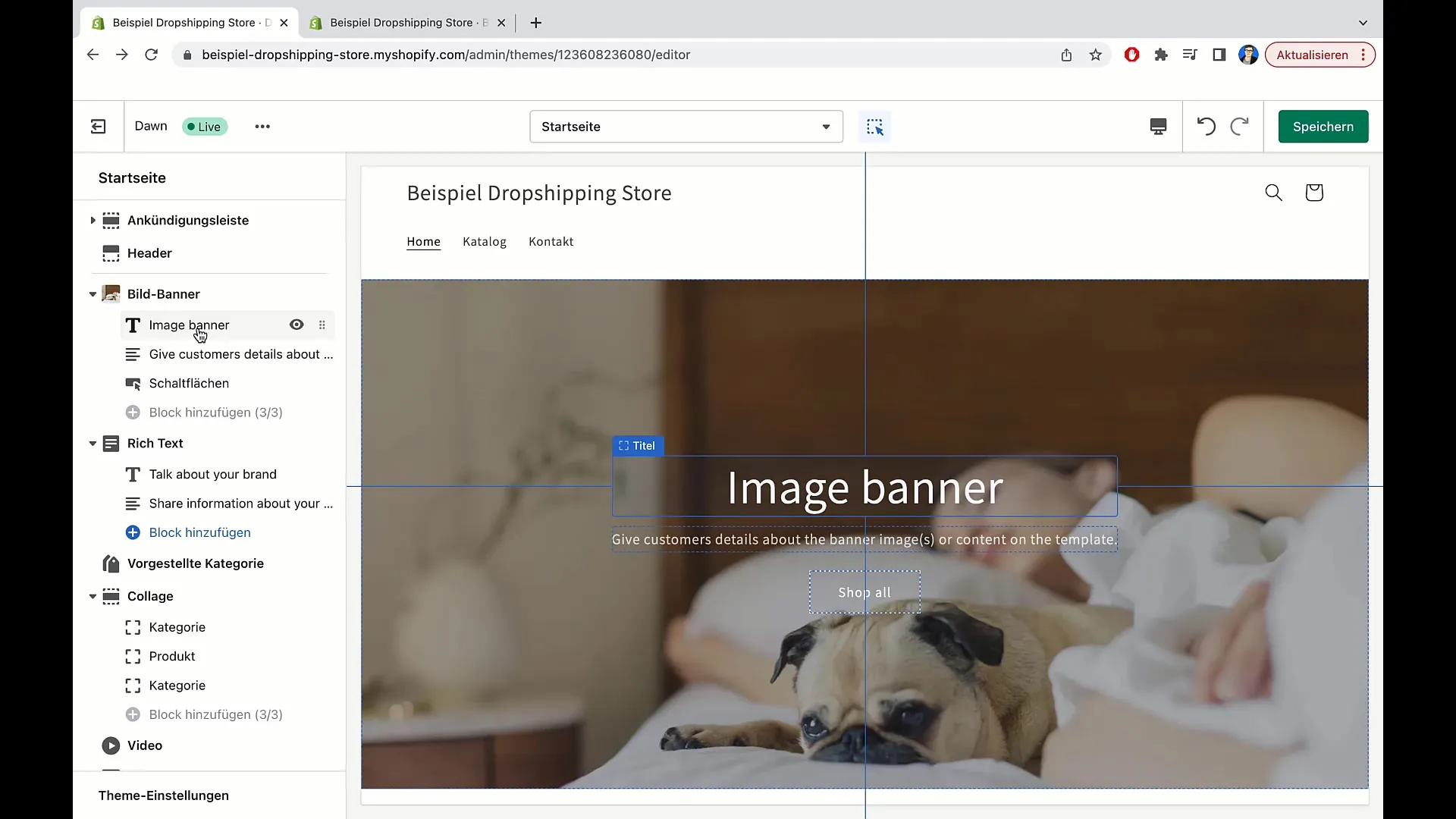This screenshot has height=819, width=1456.
Task: Click the desktop preview icon
Action: [x=1158, y=126]
